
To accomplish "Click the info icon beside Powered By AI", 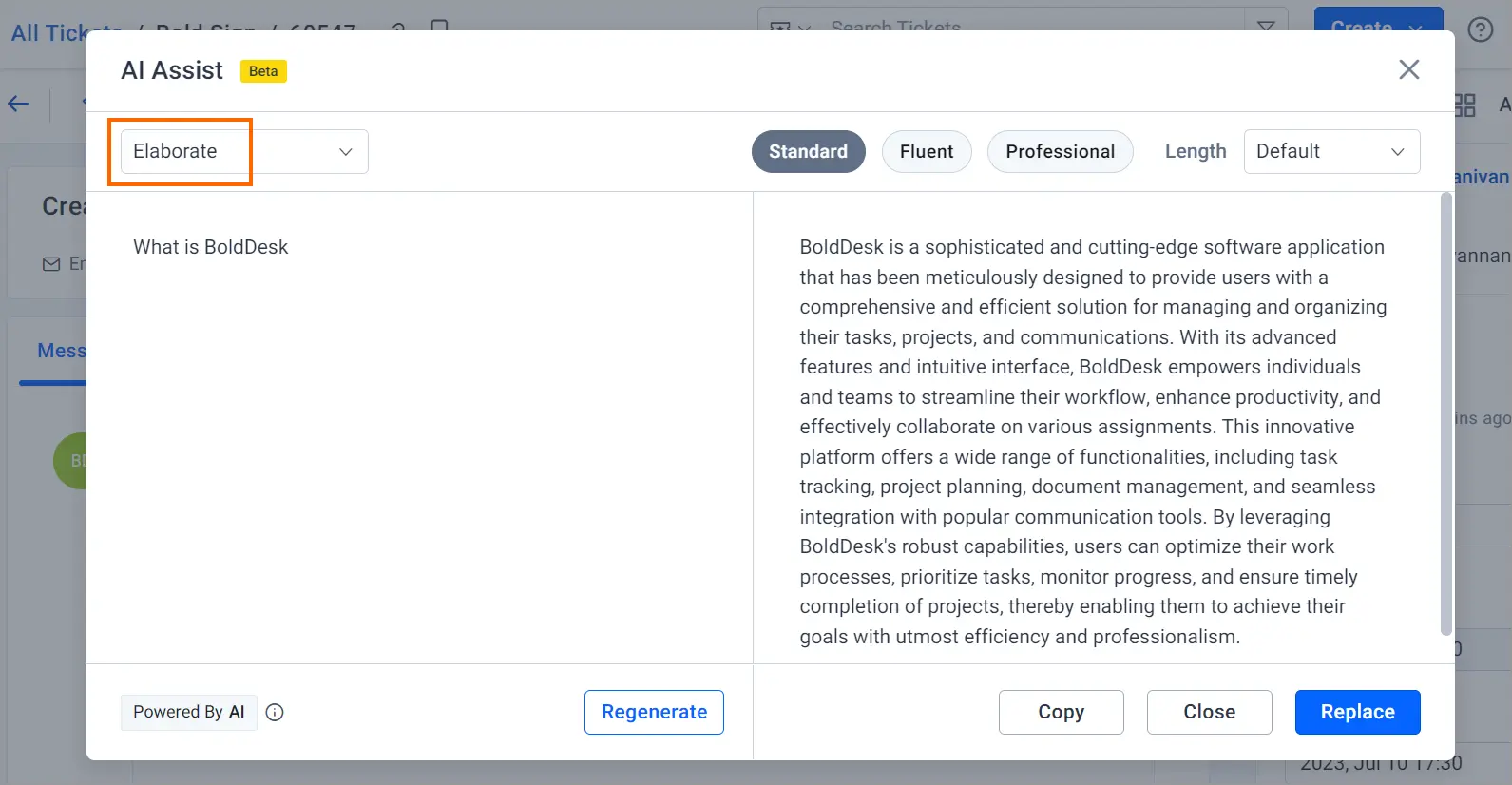I will click(x=275, y=712).
